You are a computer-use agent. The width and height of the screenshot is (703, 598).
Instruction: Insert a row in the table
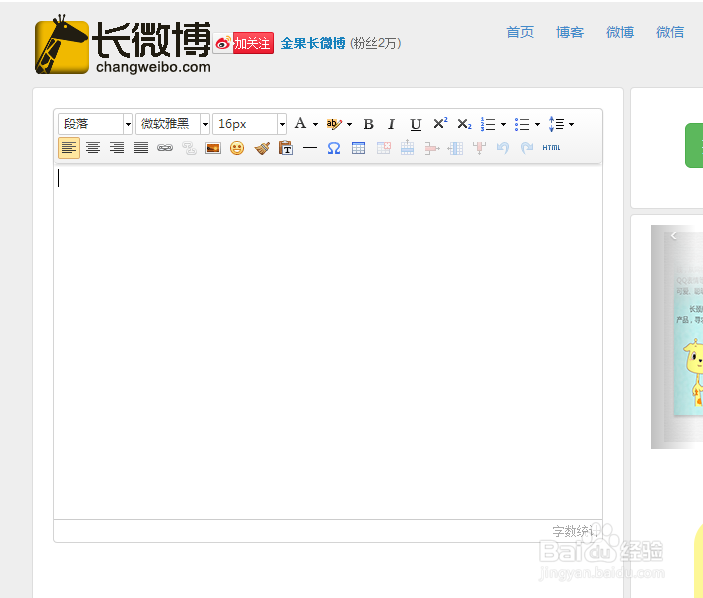407,147
